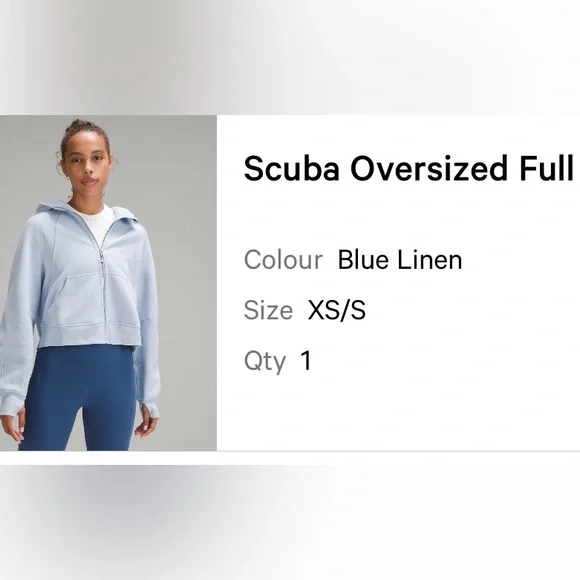Open the blue hoodie product photo
Image resolution: width=580 pixels, height=580 pixels.
(108, 283)
